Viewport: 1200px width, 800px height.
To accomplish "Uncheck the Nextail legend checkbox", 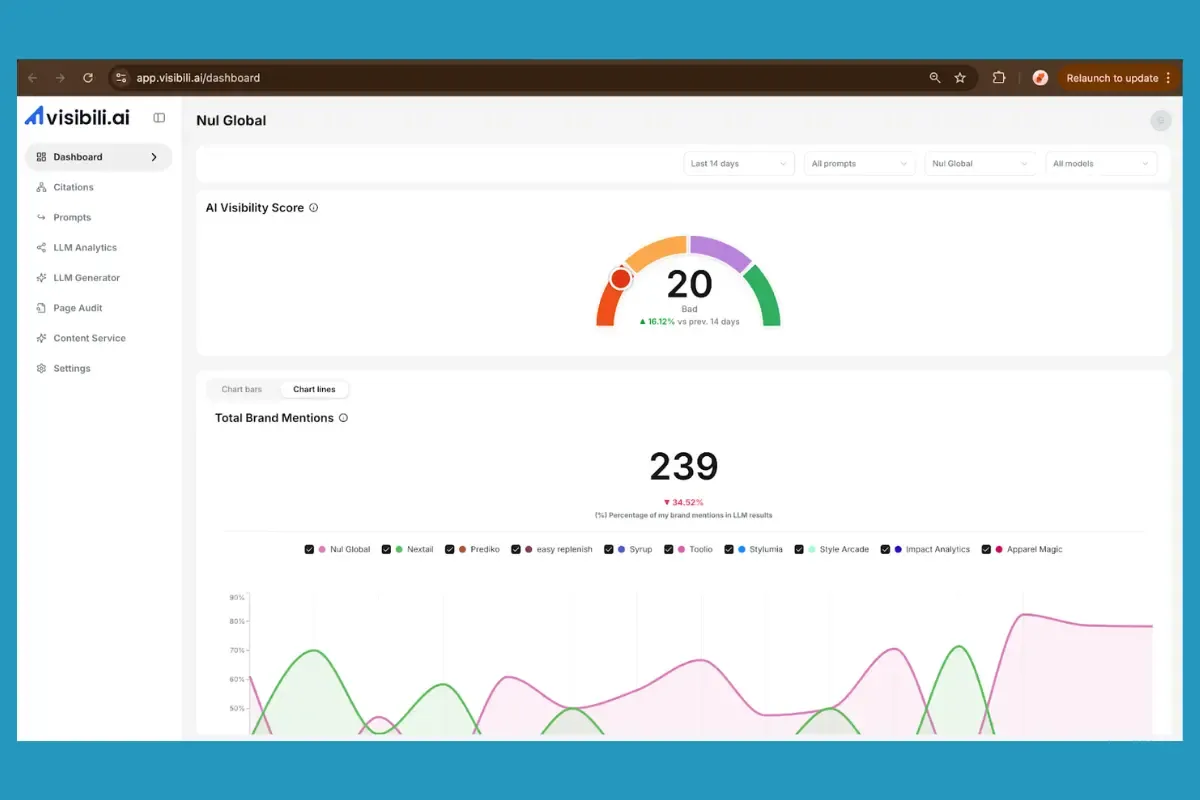I will click(386, 549).
